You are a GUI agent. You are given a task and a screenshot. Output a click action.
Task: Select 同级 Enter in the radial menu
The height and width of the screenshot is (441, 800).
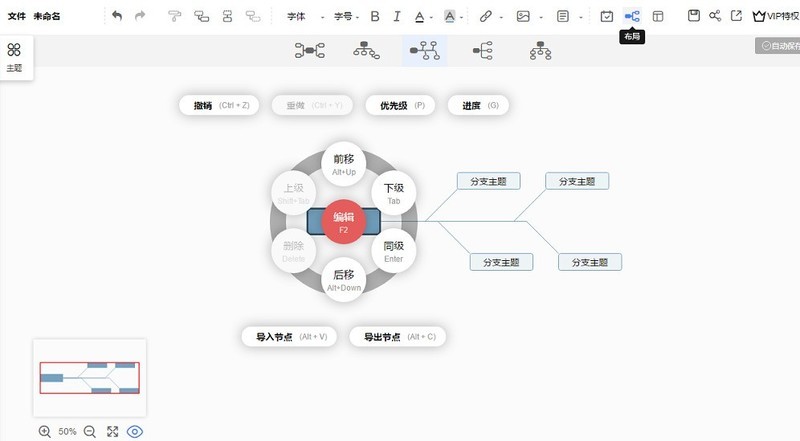(x=394, y=251)
